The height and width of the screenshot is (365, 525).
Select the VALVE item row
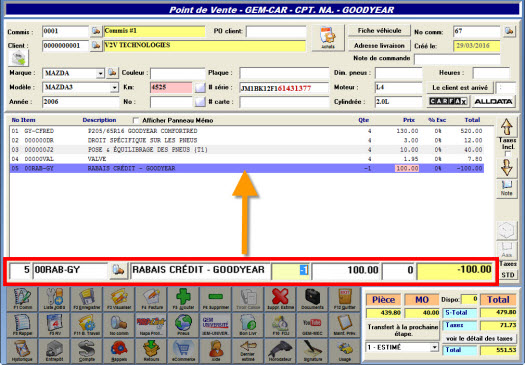click(247, 159)
